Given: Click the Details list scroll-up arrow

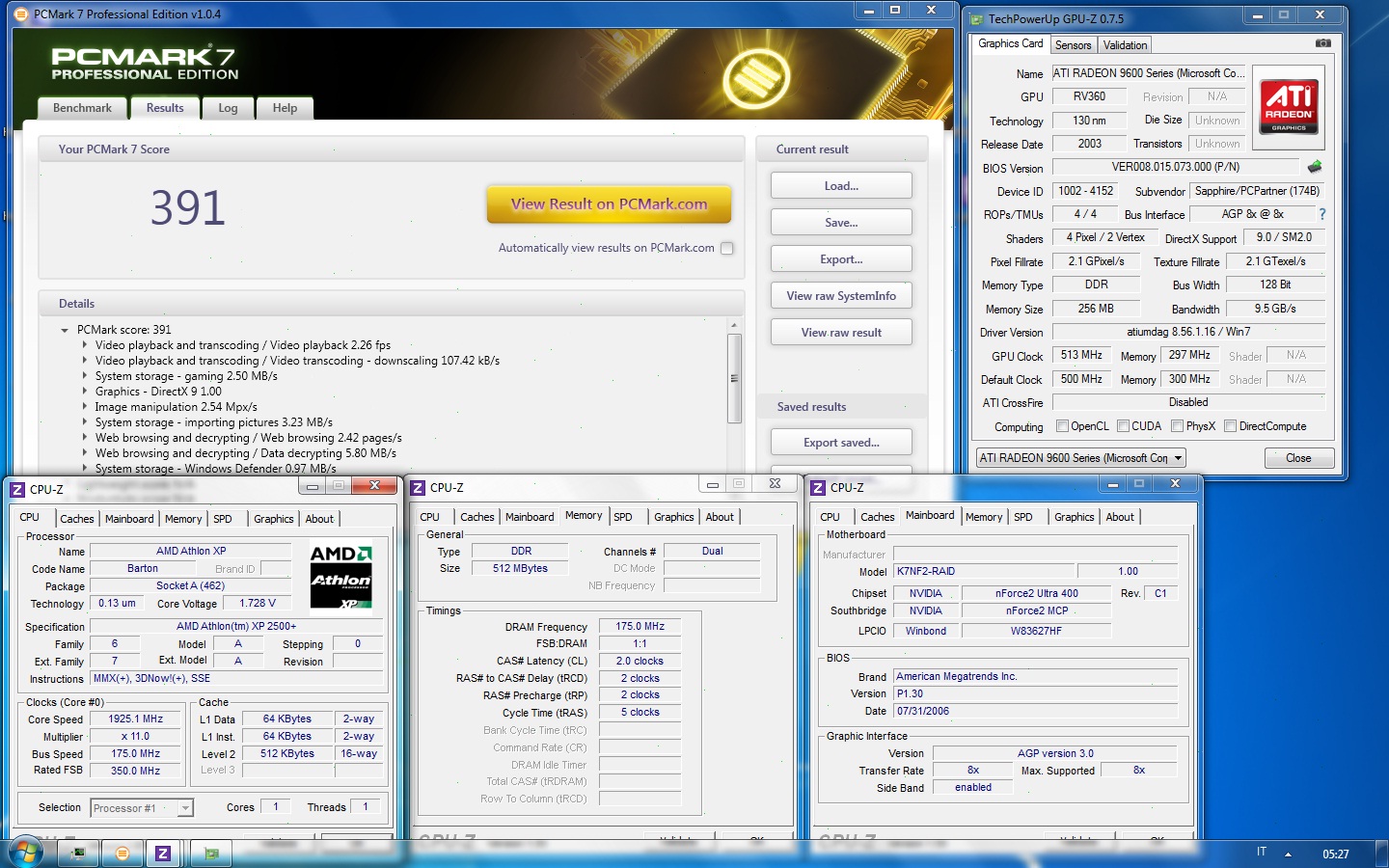Looking at the screenshot, I should (x=735, y=325).
